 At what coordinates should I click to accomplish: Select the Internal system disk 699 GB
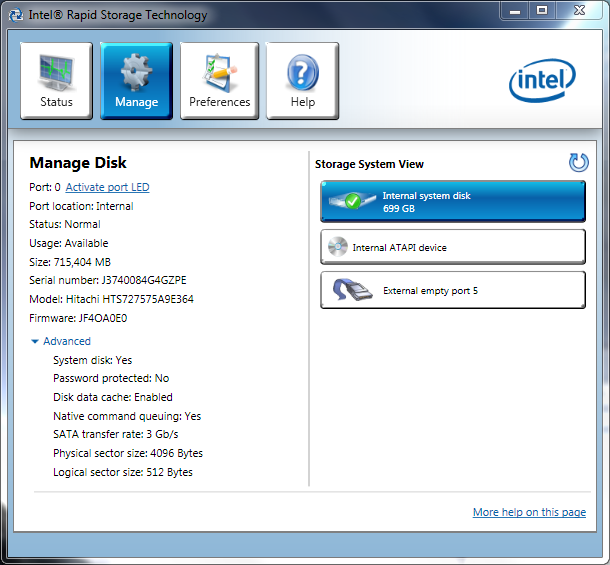[453, 202]
